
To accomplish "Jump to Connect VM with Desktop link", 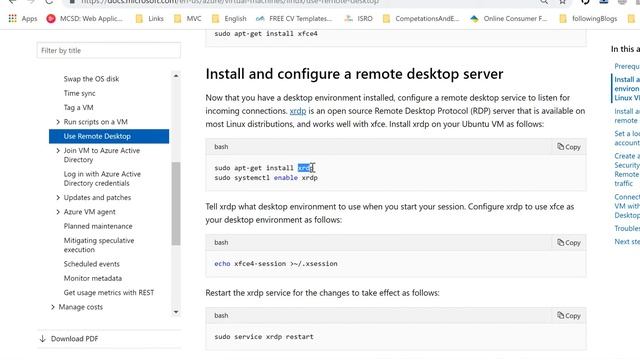I will 627,206.
